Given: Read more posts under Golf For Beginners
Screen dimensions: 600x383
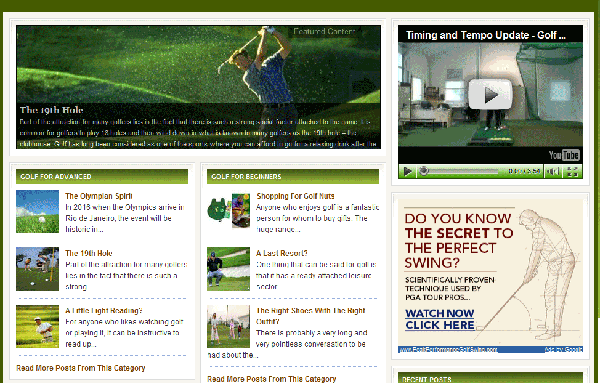Looking at the screenshot, I should click(x=272, y=379).
